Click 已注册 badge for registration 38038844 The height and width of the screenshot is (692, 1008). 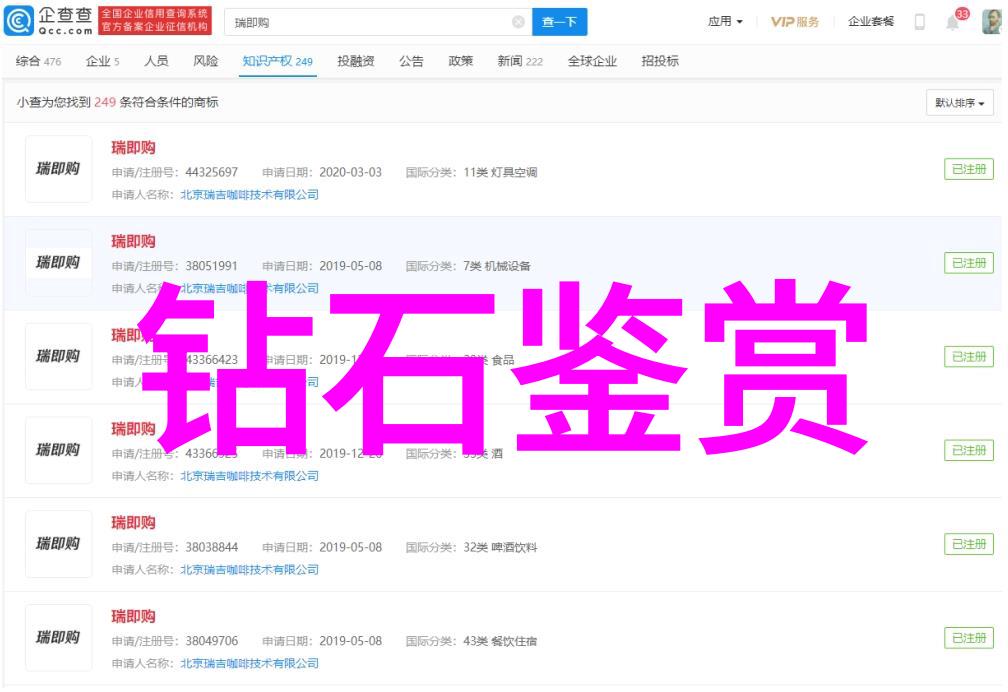coord(969,545)
